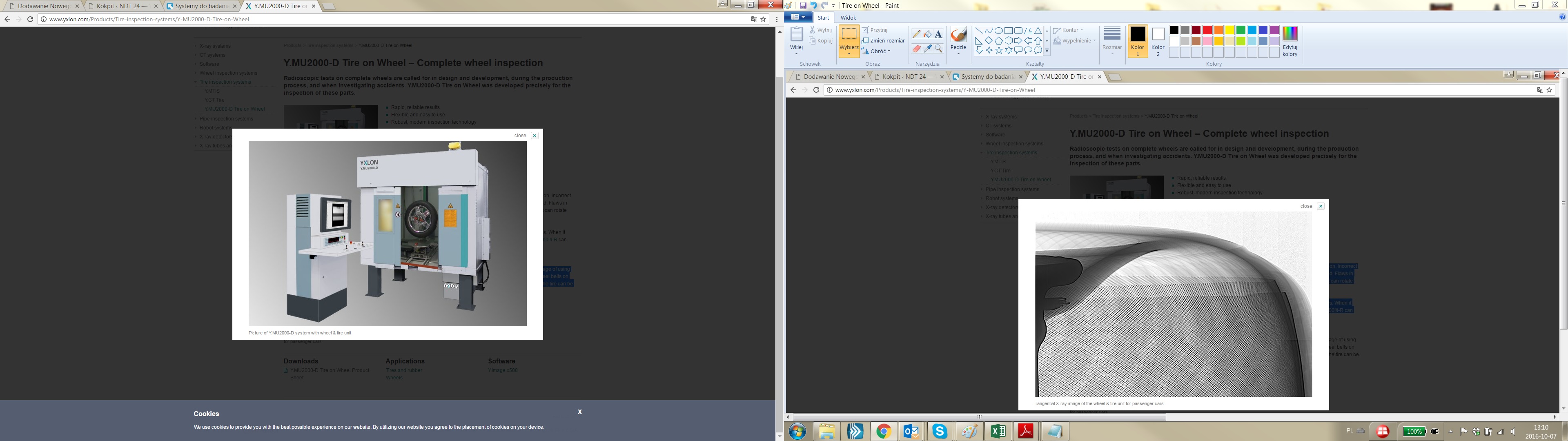This screenshot has height=441, width=1568.
Task: Choose the Diamond shape
Action: coord(989,40)
